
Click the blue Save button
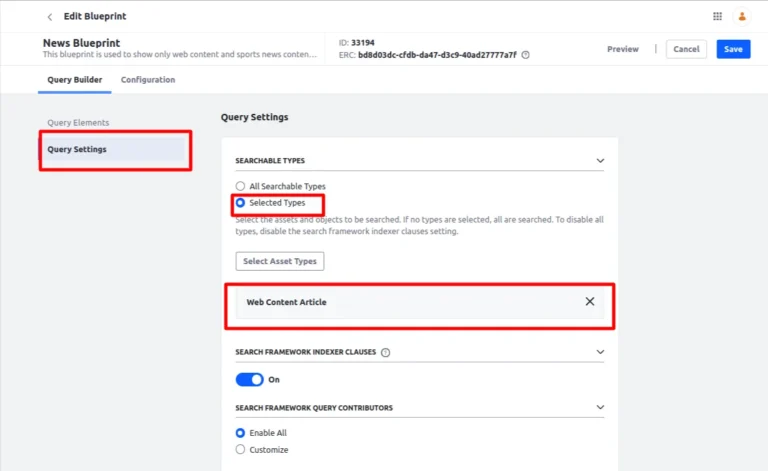pos(733,49)
